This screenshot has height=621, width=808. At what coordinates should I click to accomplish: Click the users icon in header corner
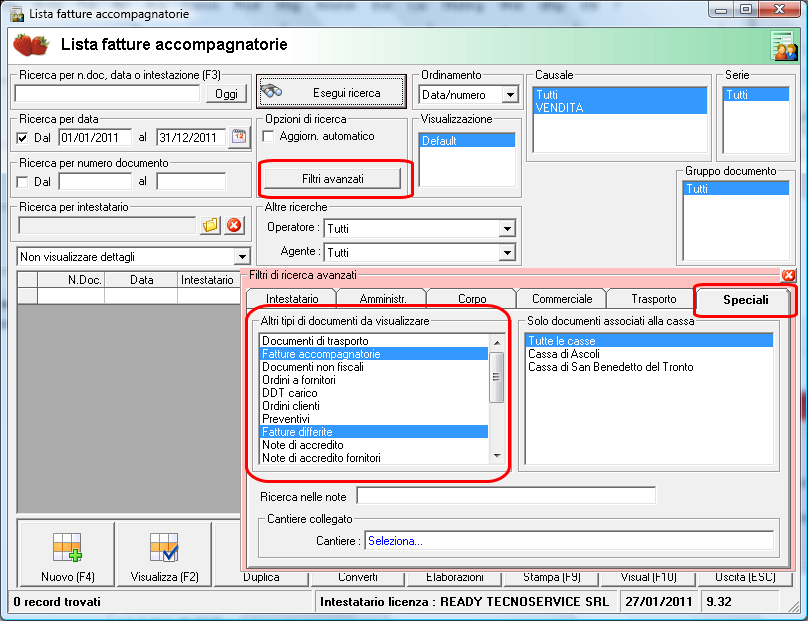point(784,46)
